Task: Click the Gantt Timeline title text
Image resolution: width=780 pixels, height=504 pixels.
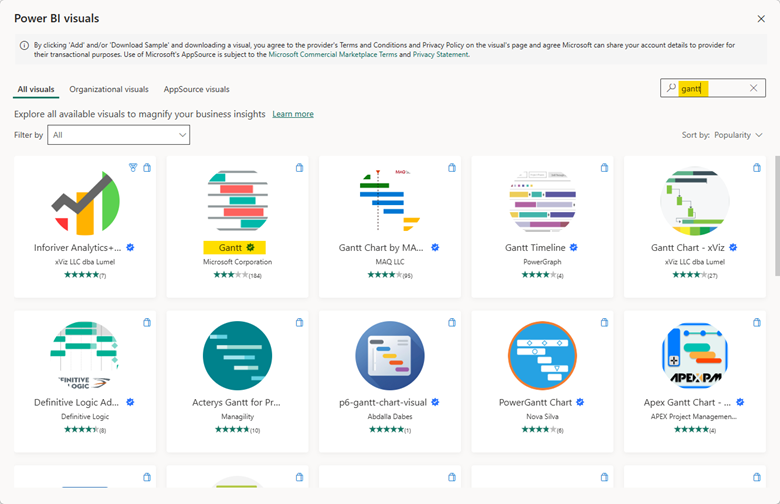Action: point(535,247)
